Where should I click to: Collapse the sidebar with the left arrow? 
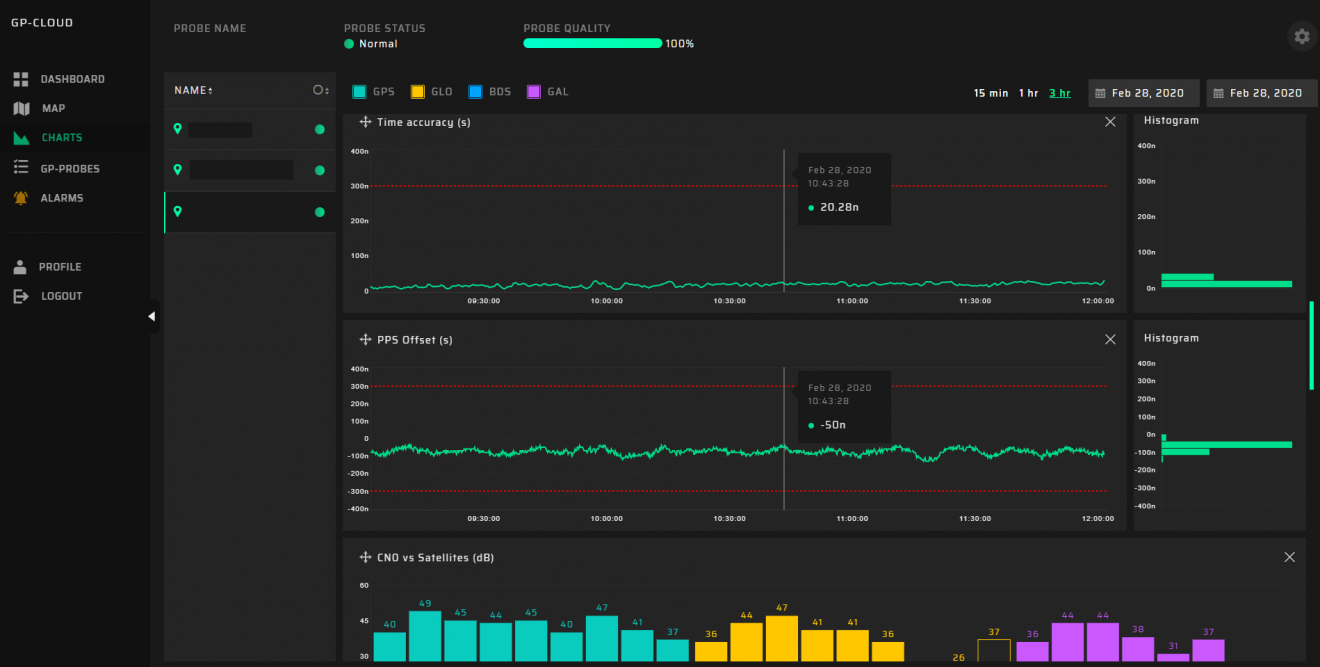pos(151,315)
